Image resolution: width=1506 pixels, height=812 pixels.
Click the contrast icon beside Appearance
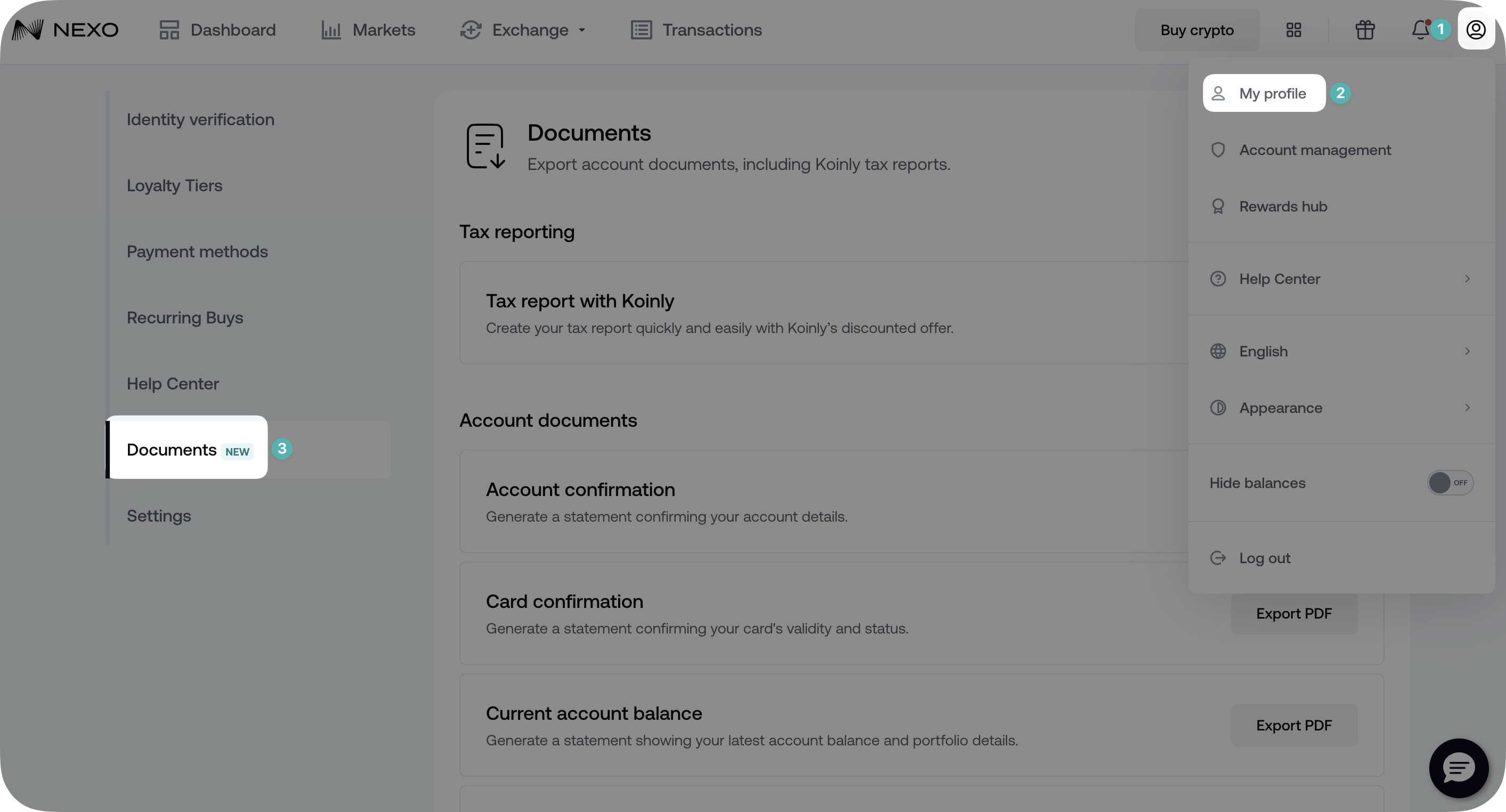tap(1218, 408)
